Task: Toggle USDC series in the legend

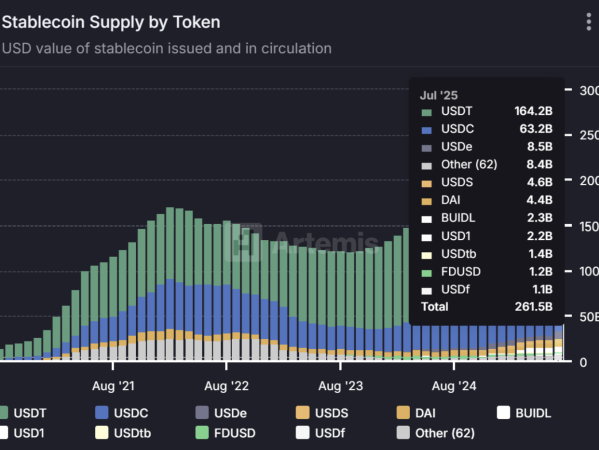Action: (x=121, y=413)
